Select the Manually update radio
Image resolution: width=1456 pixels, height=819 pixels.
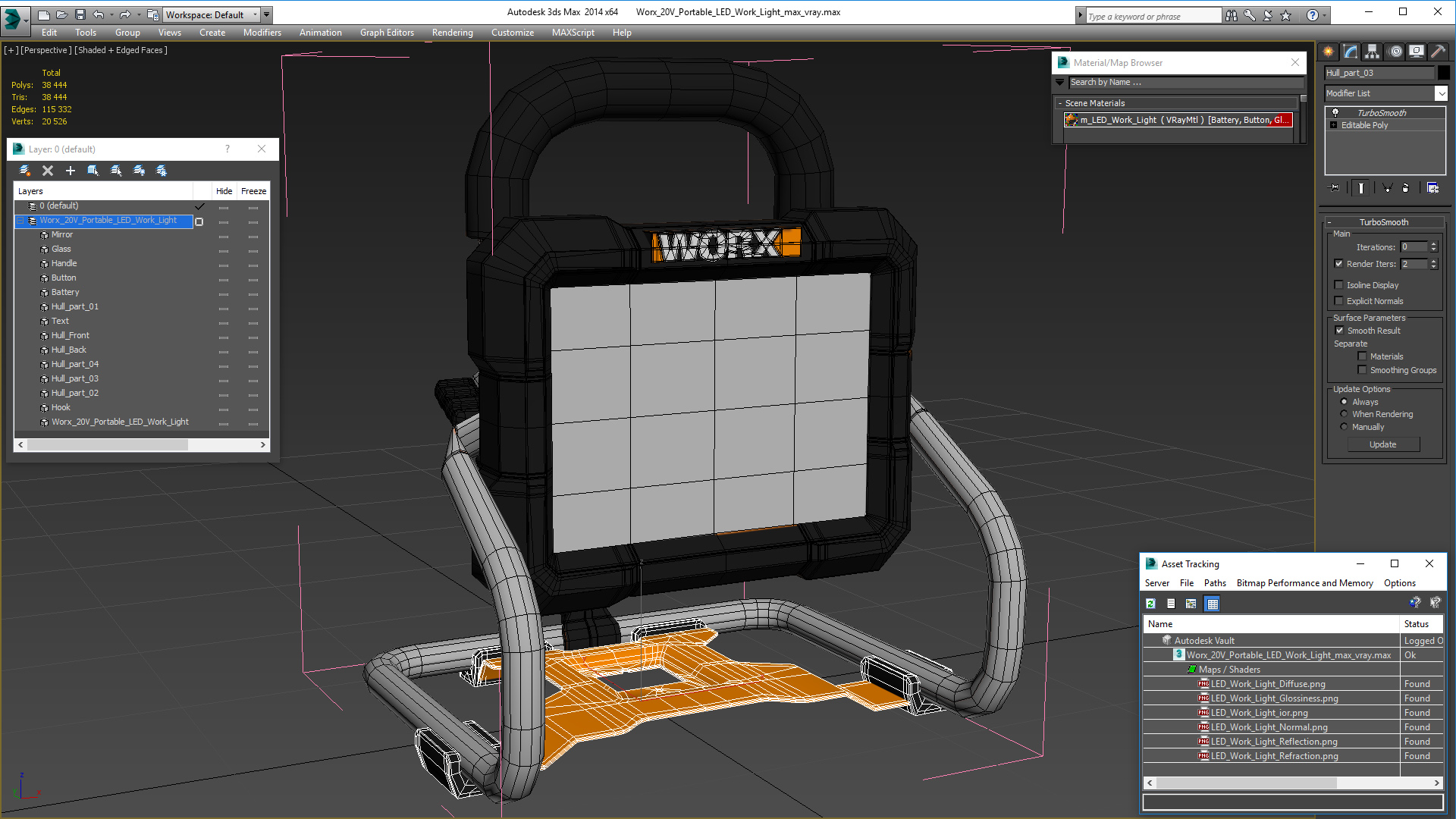tap(1345, 427)
